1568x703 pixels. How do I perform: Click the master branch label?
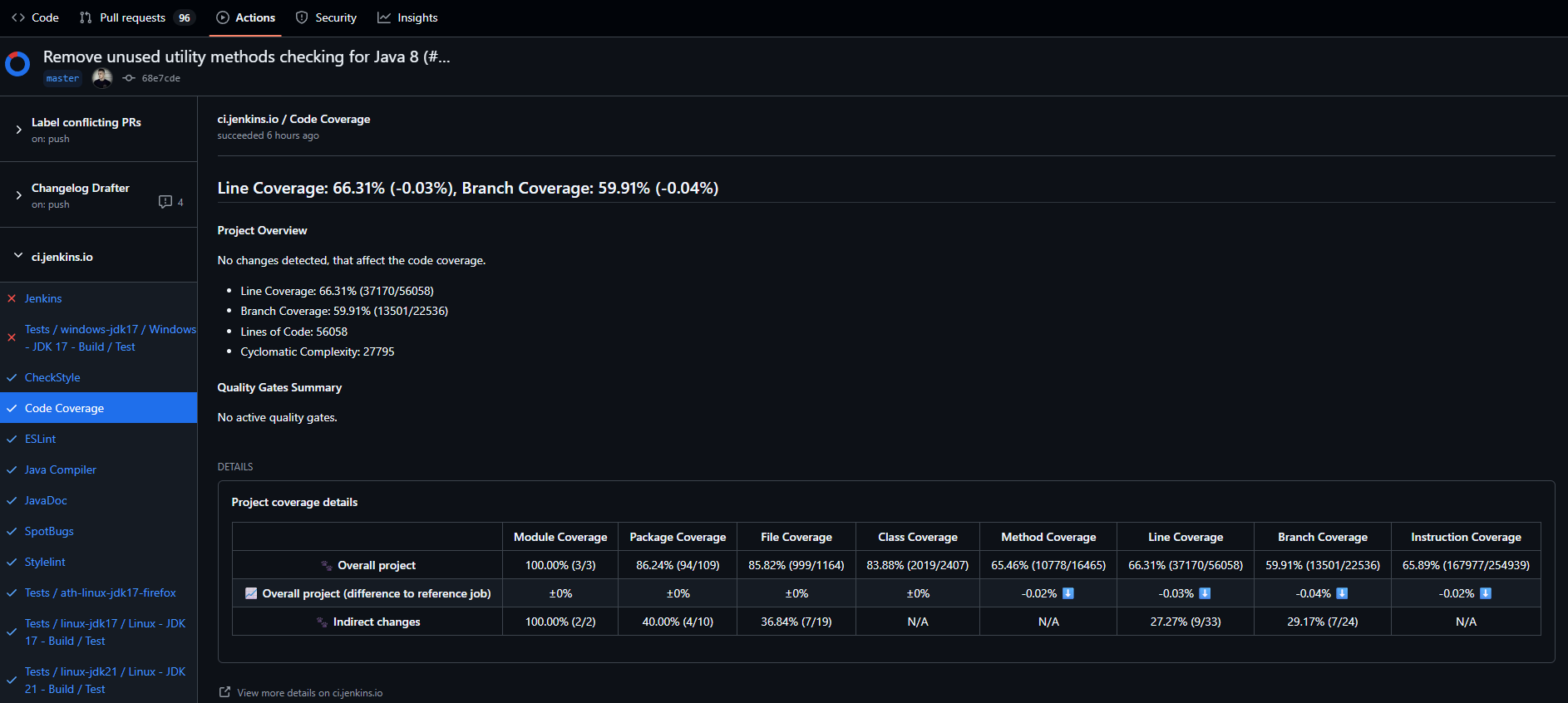pyautogui.click(x=62, y=78)
